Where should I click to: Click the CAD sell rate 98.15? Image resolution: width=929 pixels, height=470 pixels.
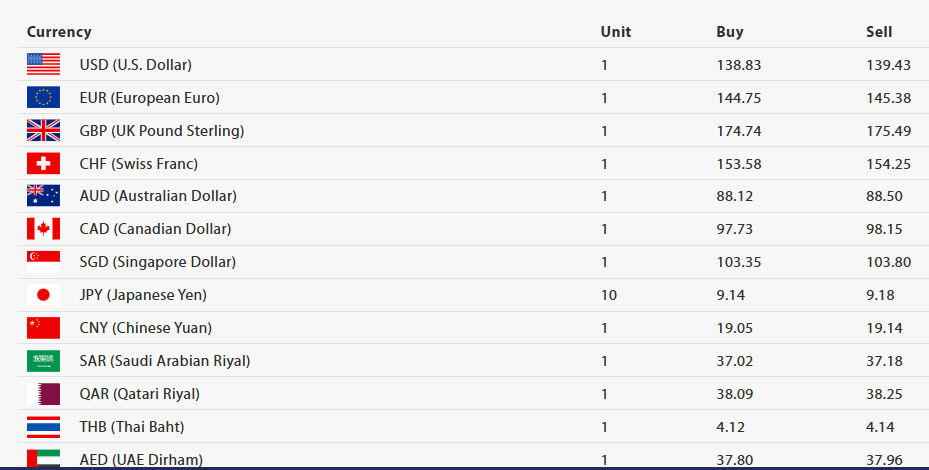[884, 229]
